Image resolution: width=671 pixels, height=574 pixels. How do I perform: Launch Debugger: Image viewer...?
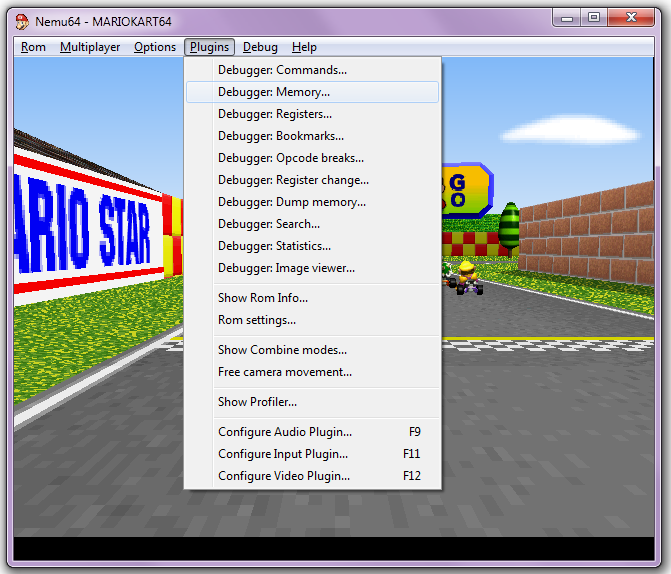click(x=312, y=268)
